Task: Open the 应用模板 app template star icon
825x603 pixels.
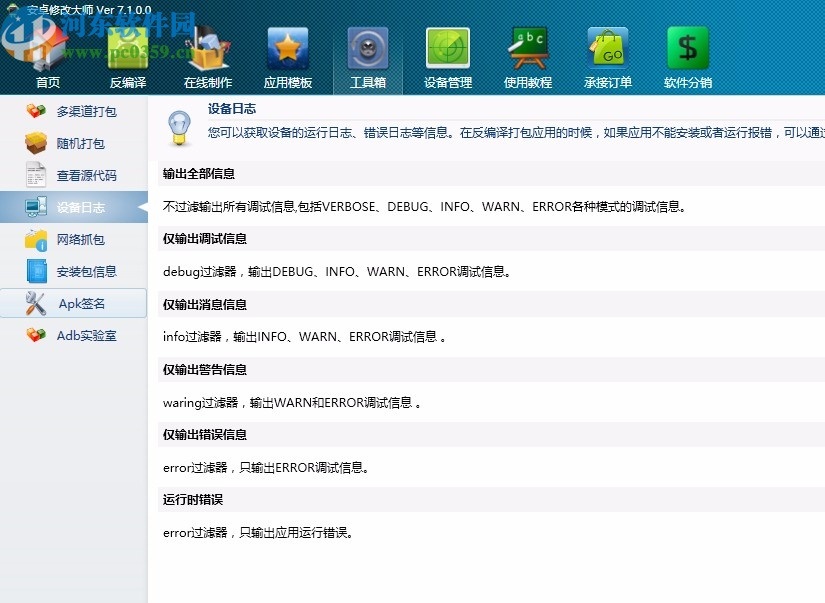Action: point(288,45)
